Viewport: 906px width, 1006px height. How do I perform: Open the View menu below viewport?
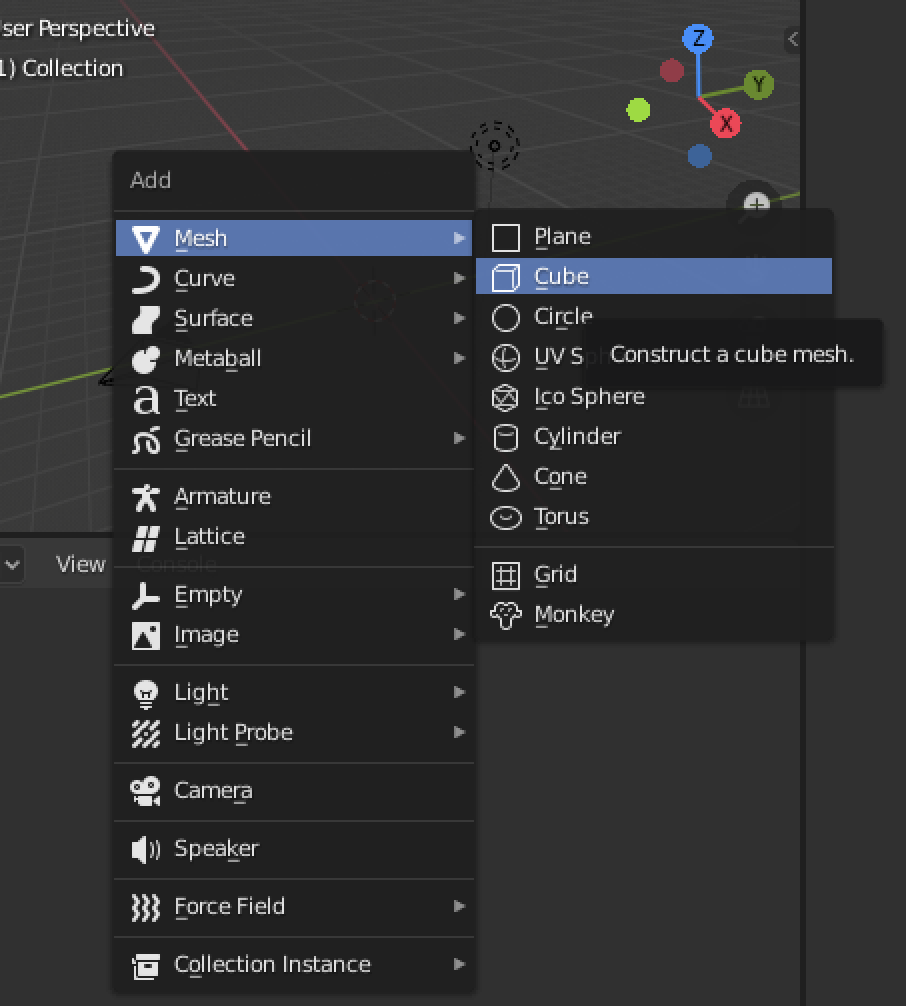[x=81, y=564]
